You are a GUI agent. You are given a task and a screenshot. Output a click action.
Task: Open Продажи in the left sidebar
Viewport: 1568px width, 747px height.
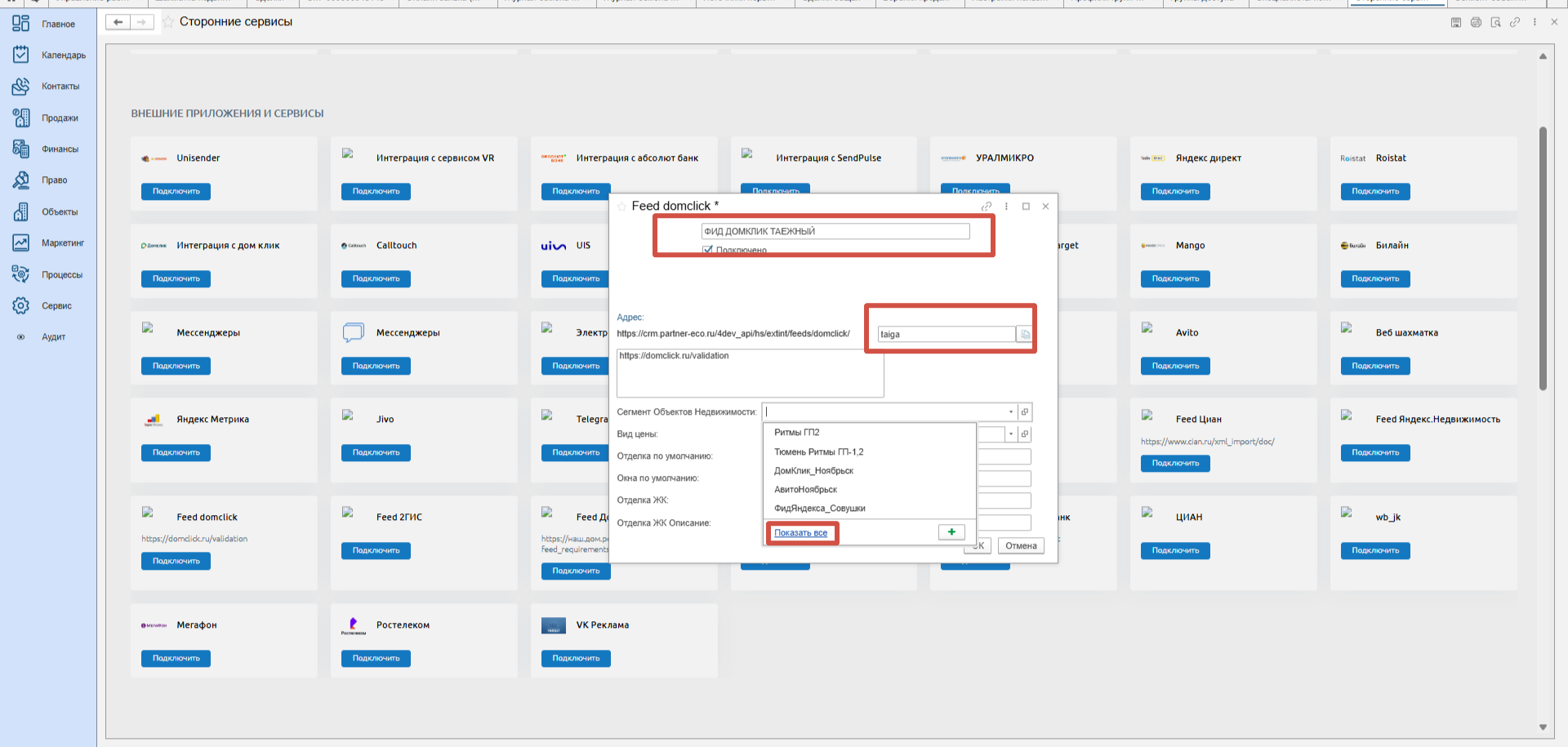coord(60,118)
